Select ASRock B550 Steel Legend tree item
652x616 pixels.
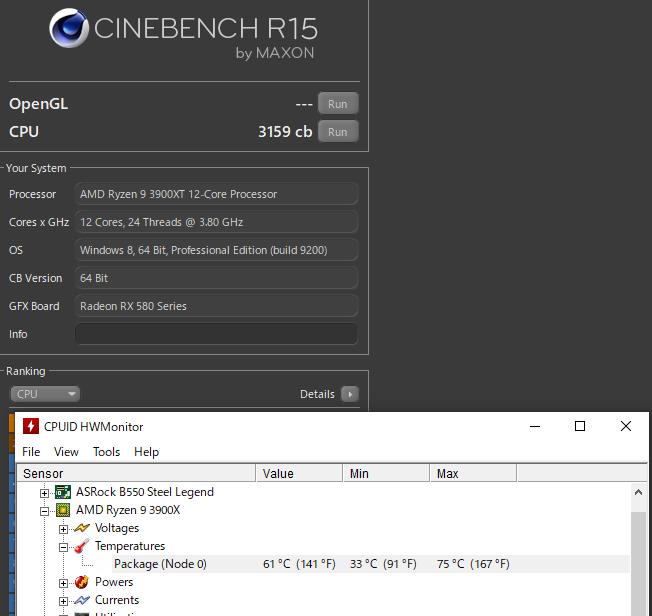145,492
